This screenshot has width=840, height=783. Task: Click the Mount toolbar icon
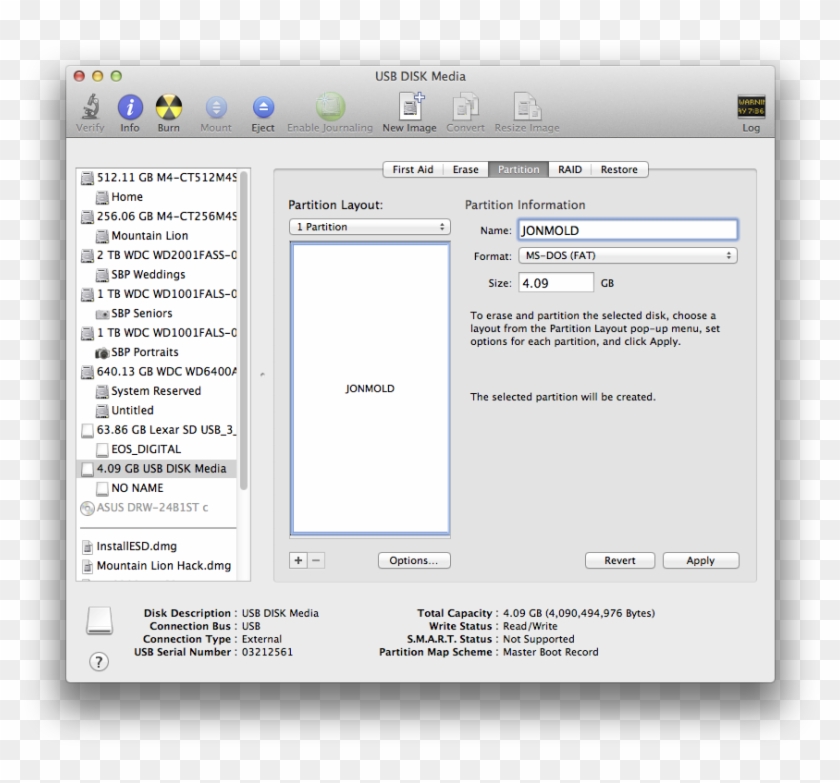215,107
